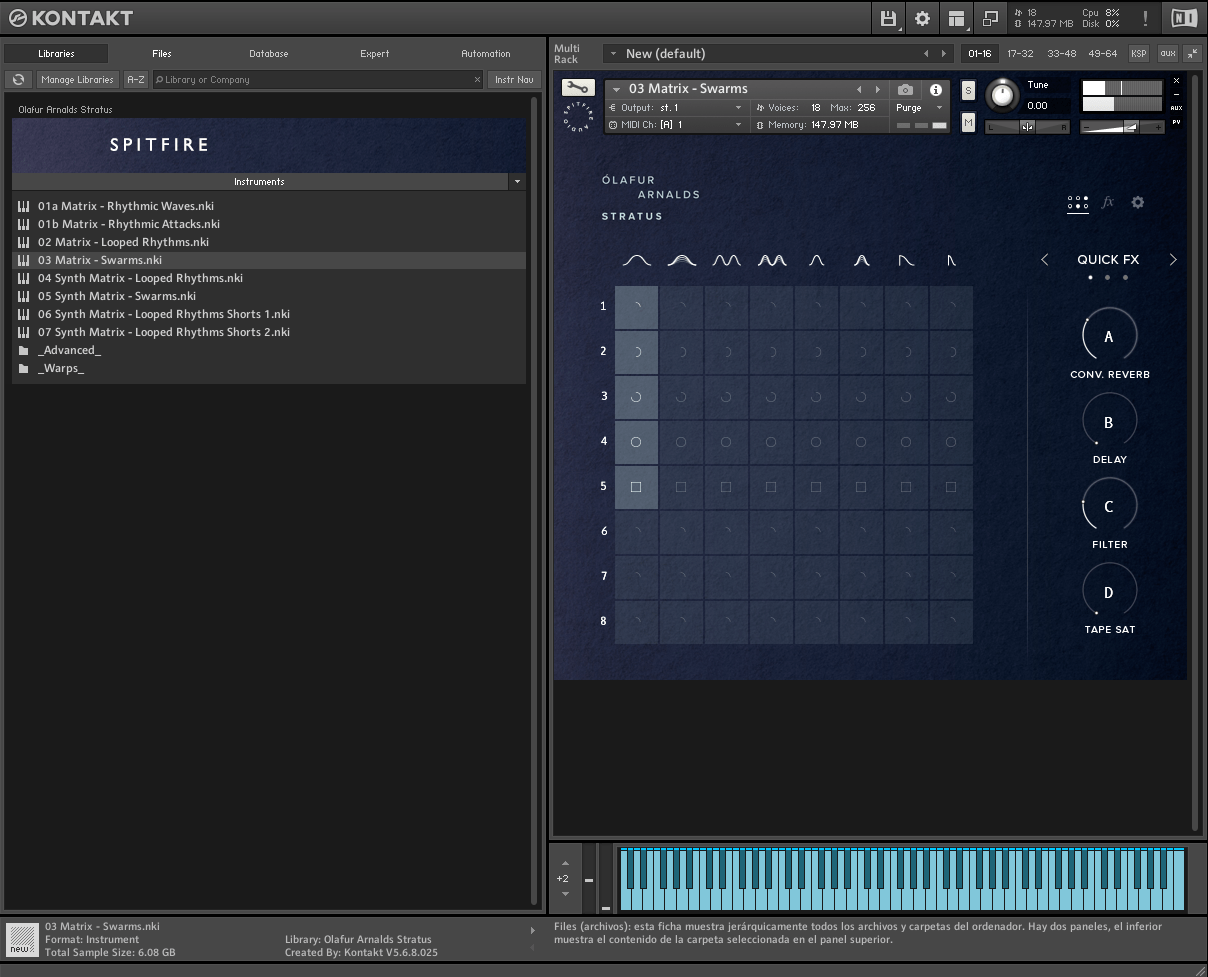This screenshot has width=1208, height=977.
Task: Select the seventh sharp attack column icon
Action: (x=906, y=260)
